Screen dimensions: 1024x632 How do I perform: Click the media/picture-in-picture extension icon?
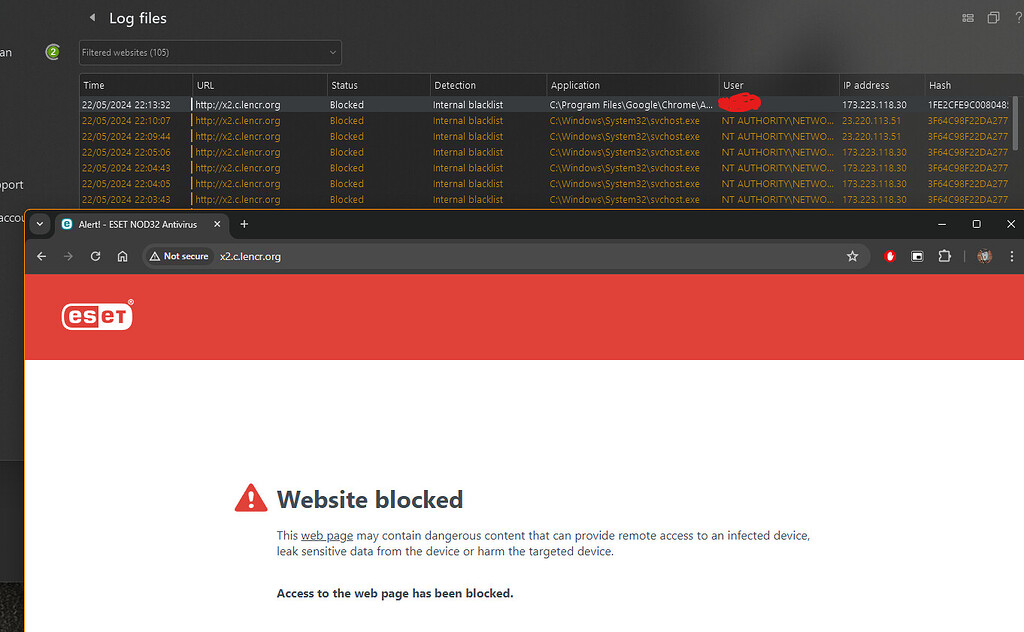917,256
